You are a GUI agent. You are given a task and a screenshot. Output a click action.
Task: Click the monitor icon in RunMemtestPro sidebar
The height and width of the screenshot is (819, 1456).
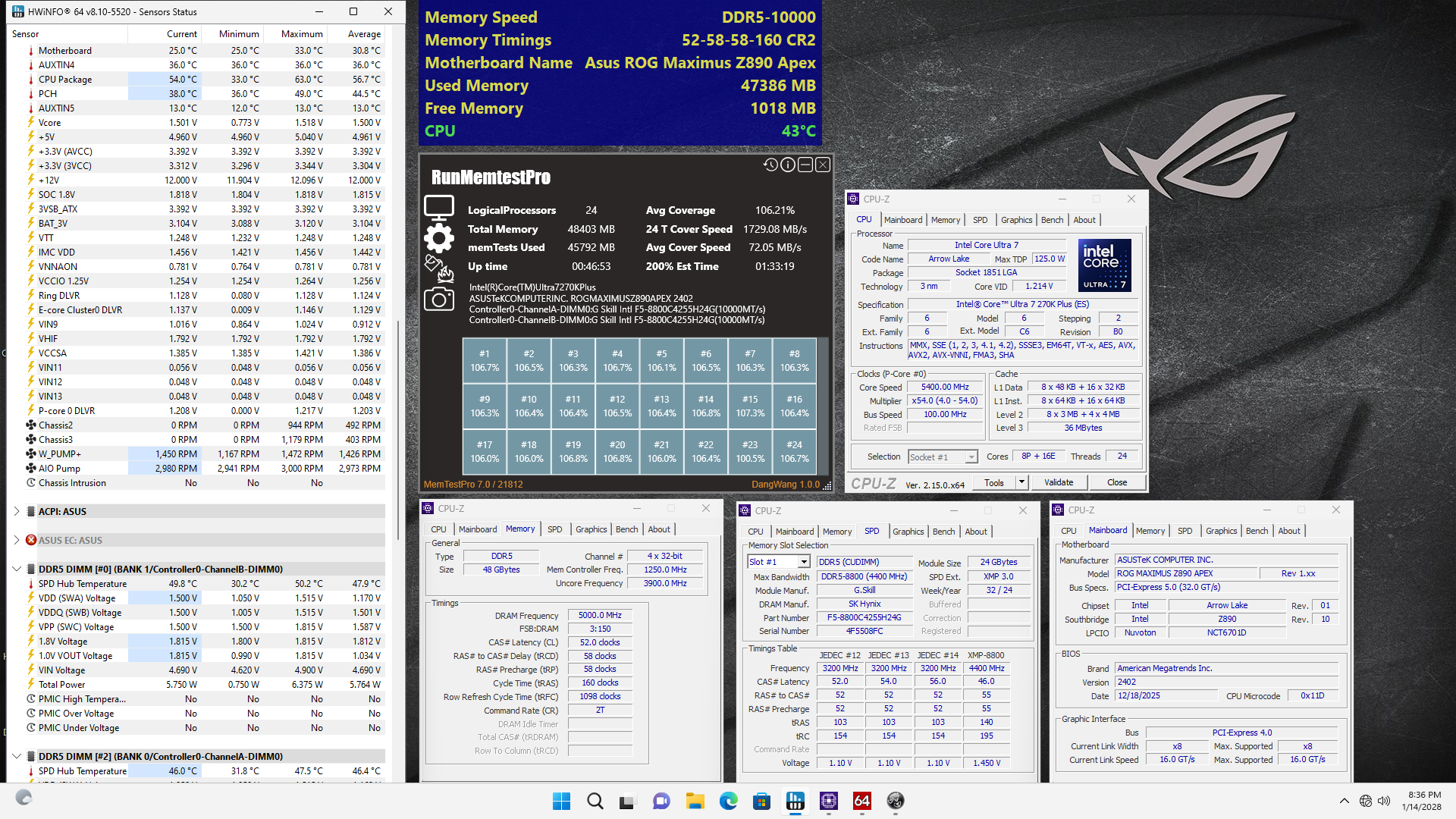tap(439, 205)
